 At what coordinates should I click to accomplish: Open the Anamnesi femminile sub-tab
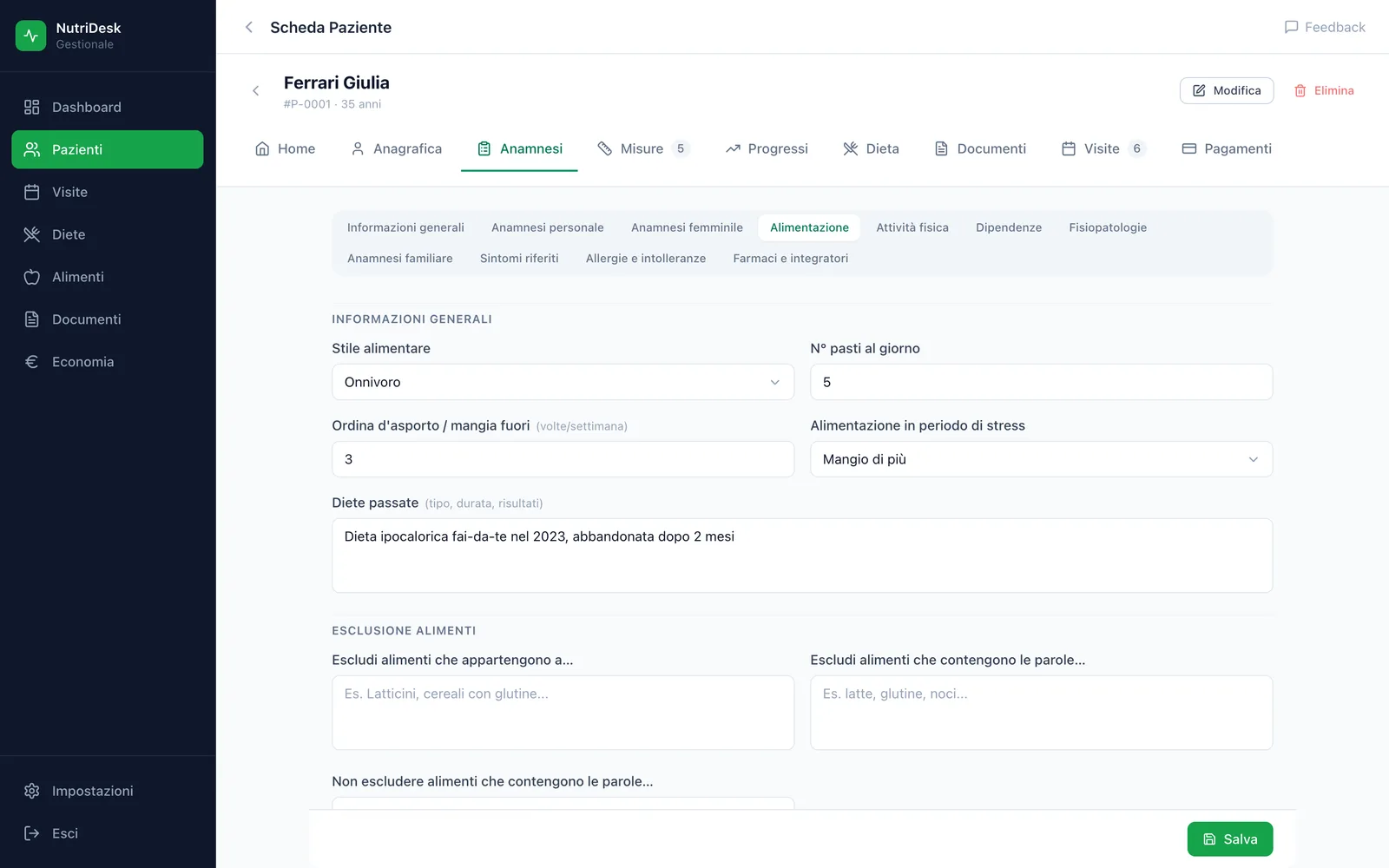point(687,227)
